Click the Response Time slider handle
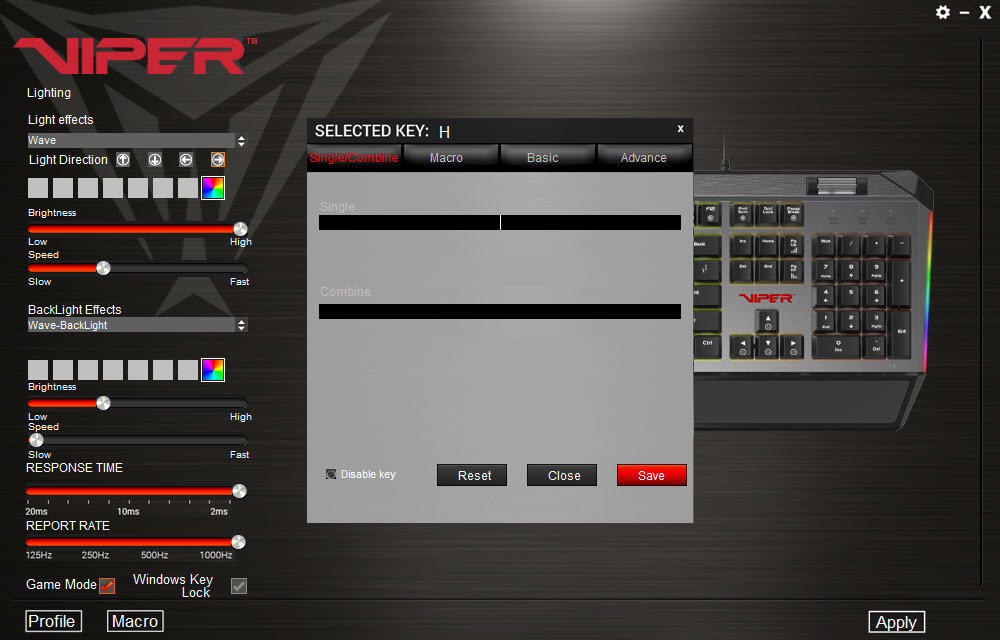This screenshot has height=640, width=1000. point(239,491)
